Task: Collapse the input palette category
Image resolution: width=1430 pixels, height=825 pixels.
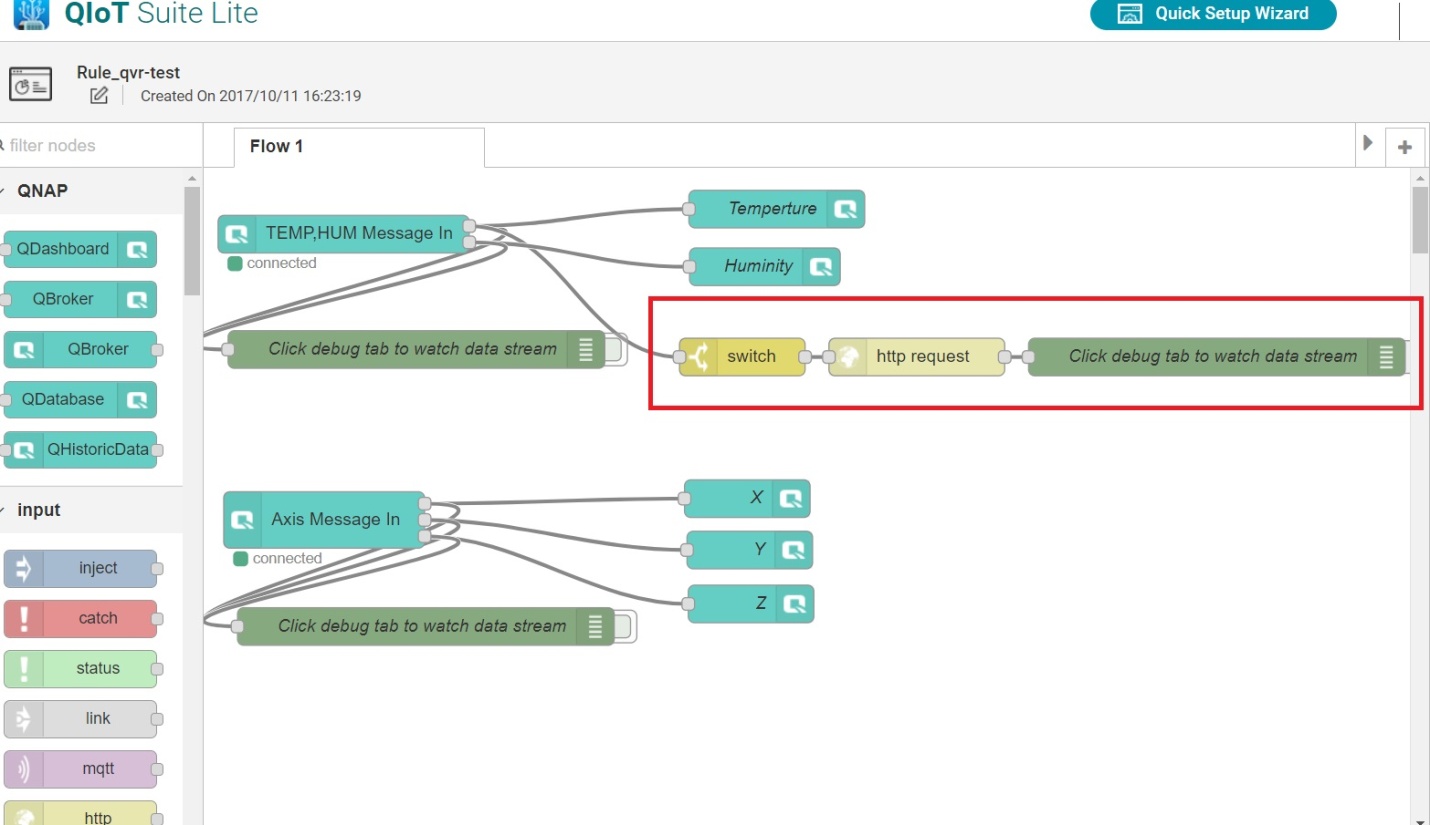Action: [90, 510]
